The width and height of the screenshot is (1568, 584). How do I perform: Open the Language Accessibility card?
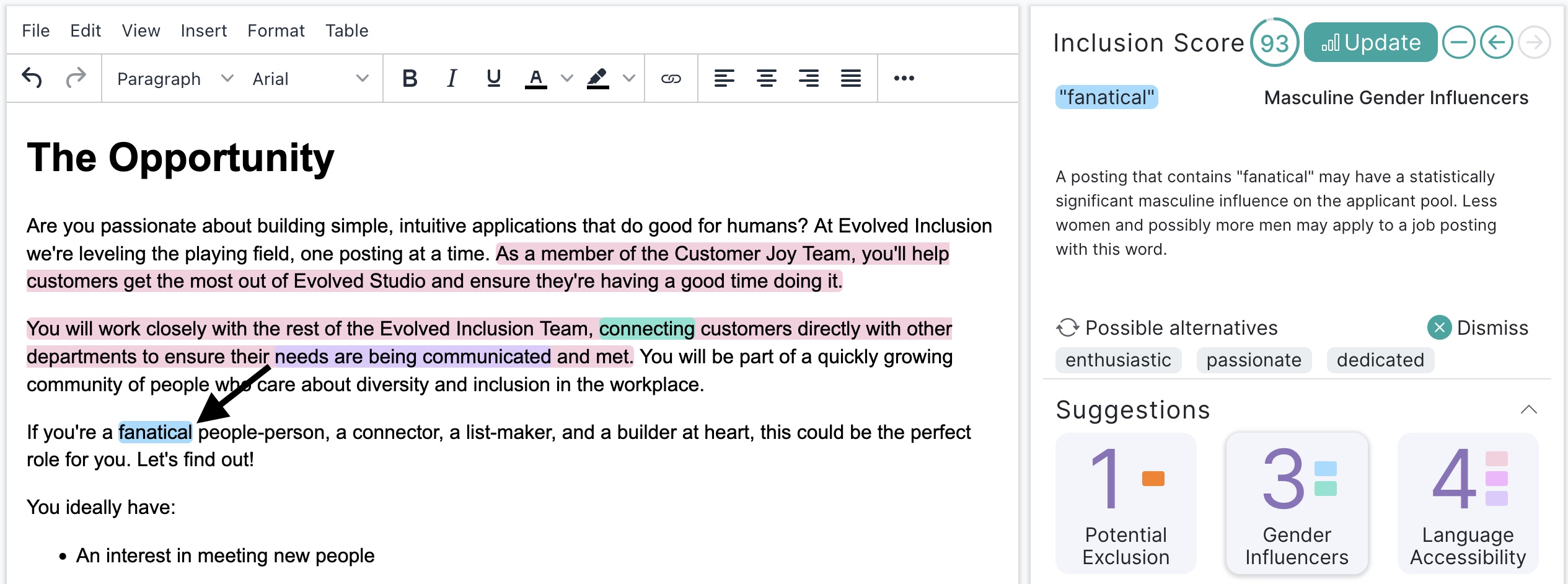1468,503
